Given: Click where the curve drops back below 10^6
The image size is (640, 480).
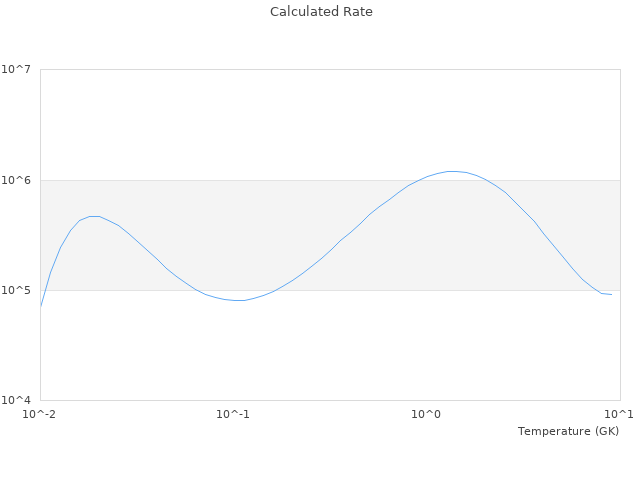Looking at the screenshot, I should (487, 180).
